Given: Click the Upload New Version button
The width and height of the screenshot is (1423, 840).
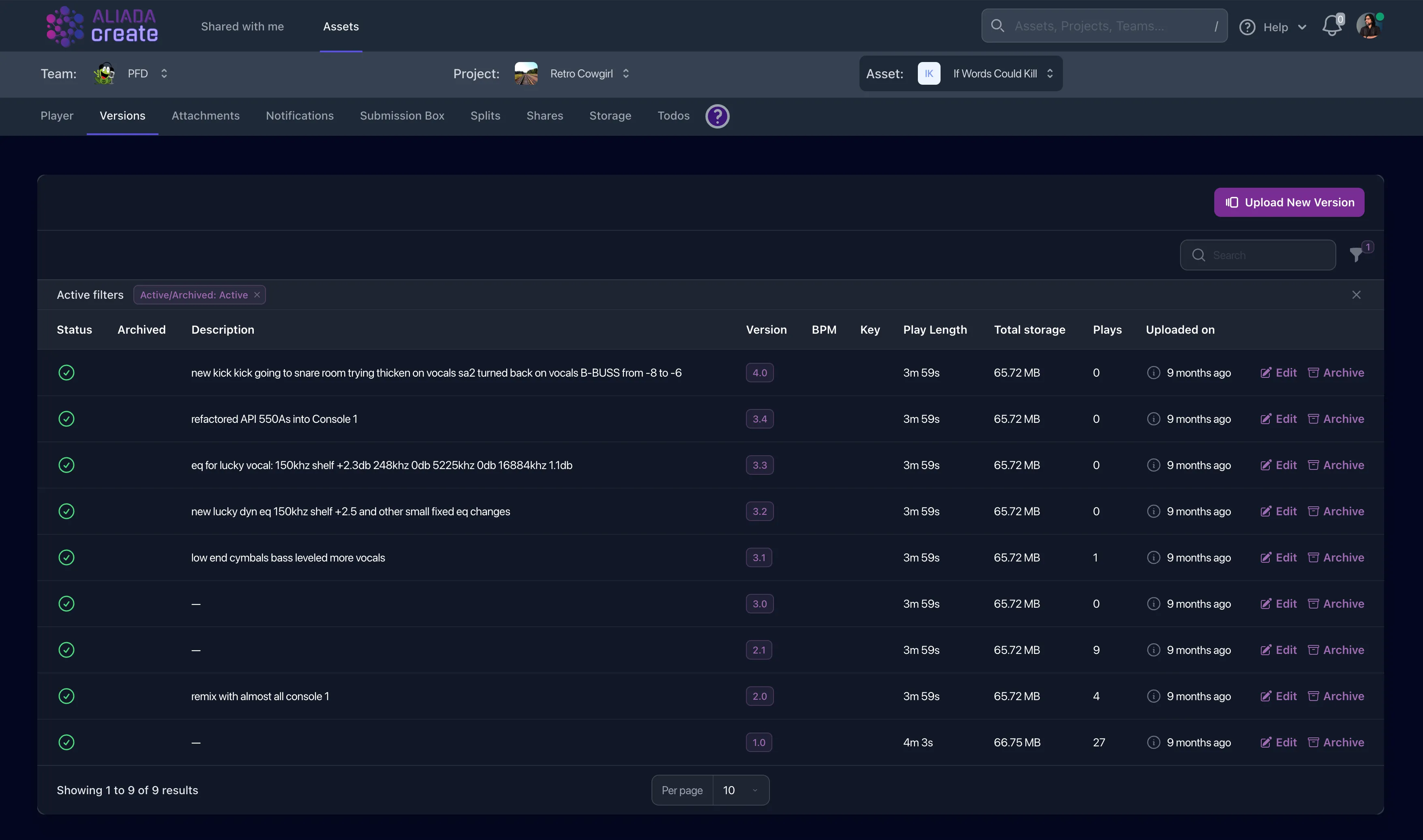Looking at the screenshot, I should (x=1289, y=202).
